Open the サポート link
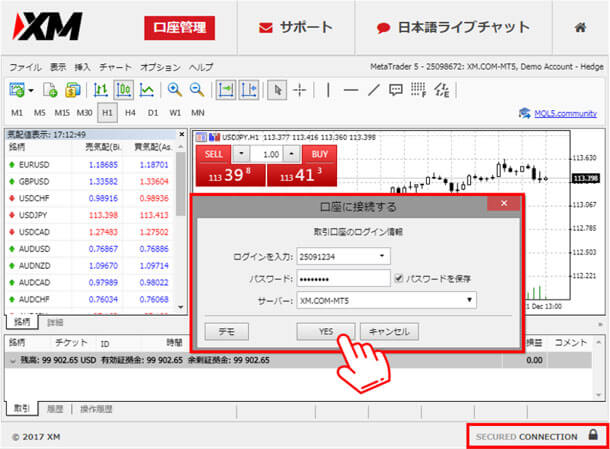This screenshot has height=449, width=610. point(296,27)
